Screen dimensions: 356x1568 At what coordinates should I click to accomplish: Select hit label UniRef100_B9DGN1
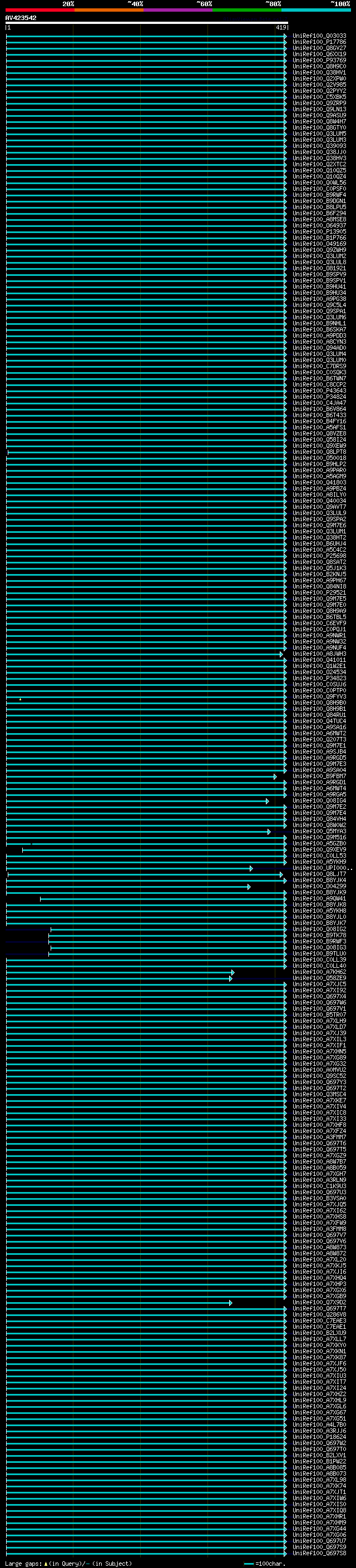click(x=319, y=201)
